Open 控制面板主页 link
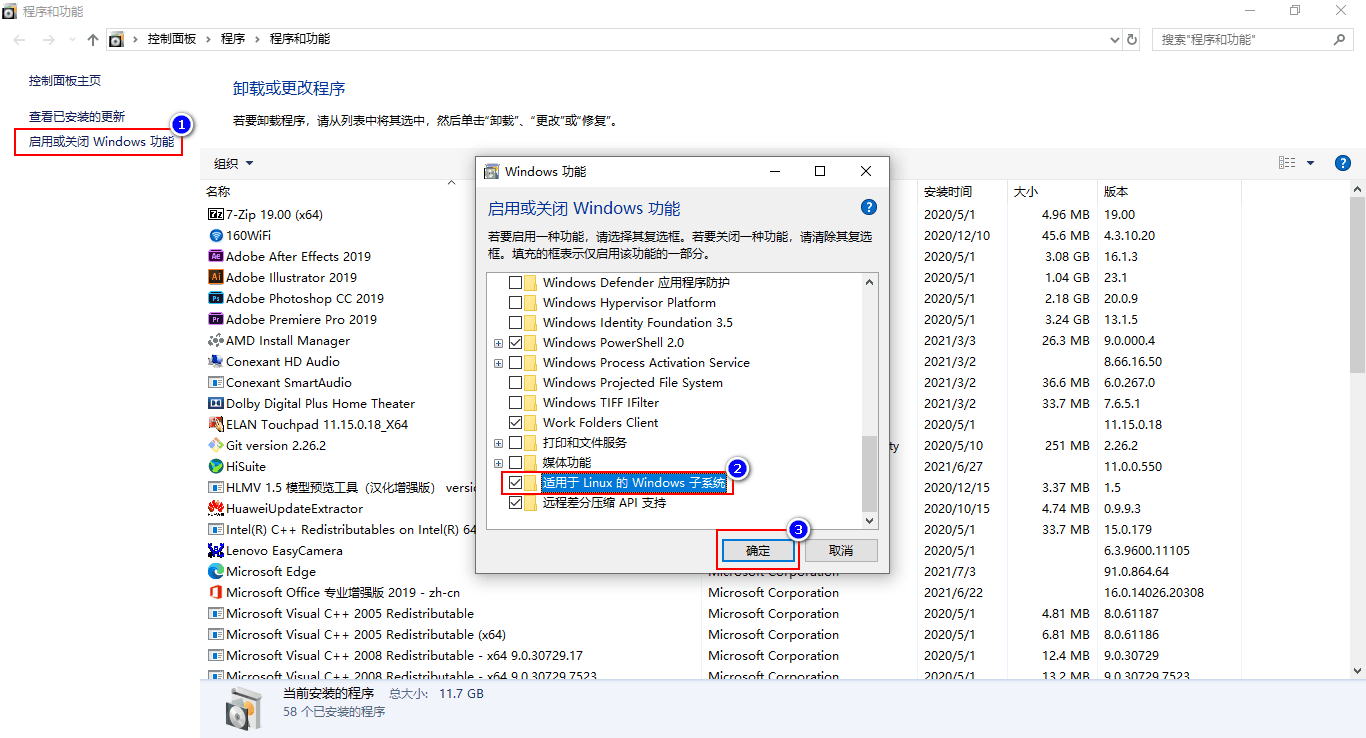1366x738 pixels. [65, 80]
